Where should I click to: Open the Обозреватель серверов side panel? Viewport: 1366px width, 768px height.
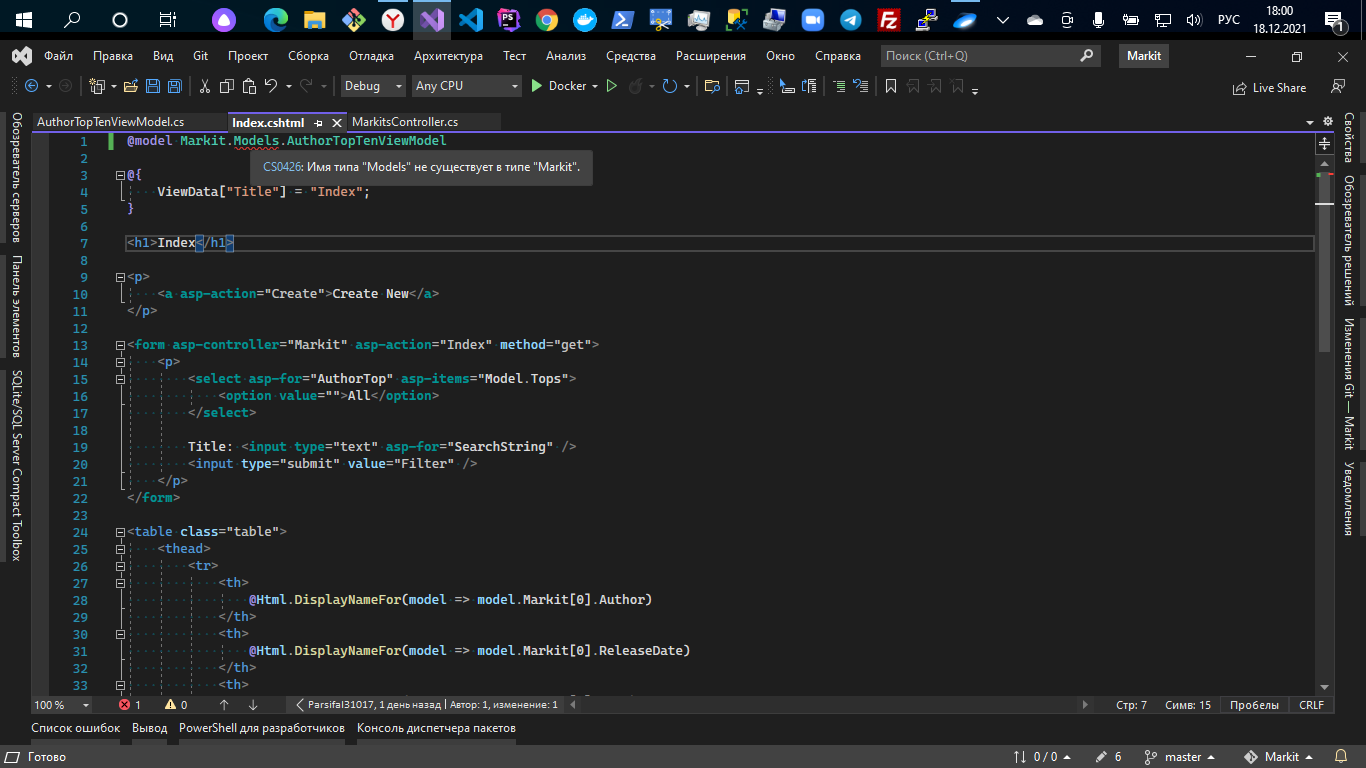(16, 178)
